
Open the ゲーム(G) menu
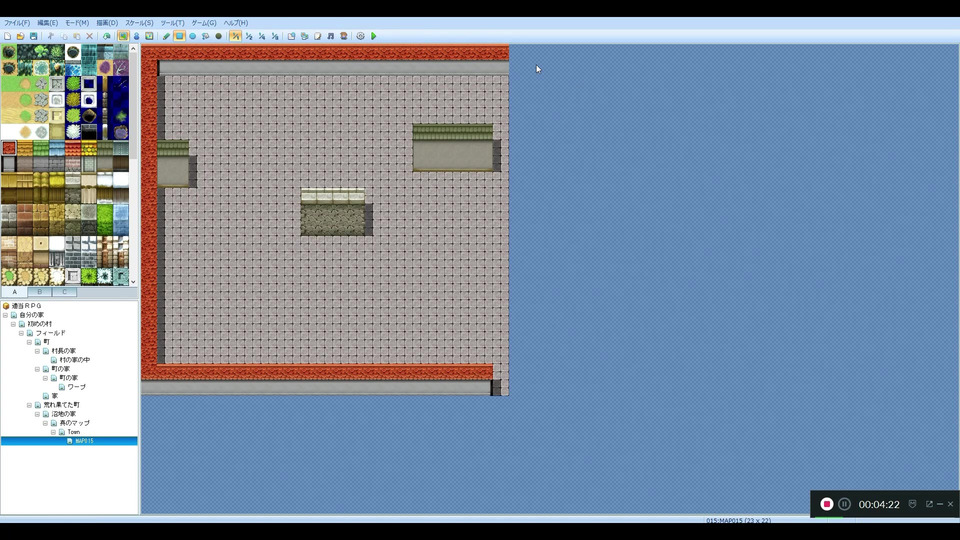203,23
